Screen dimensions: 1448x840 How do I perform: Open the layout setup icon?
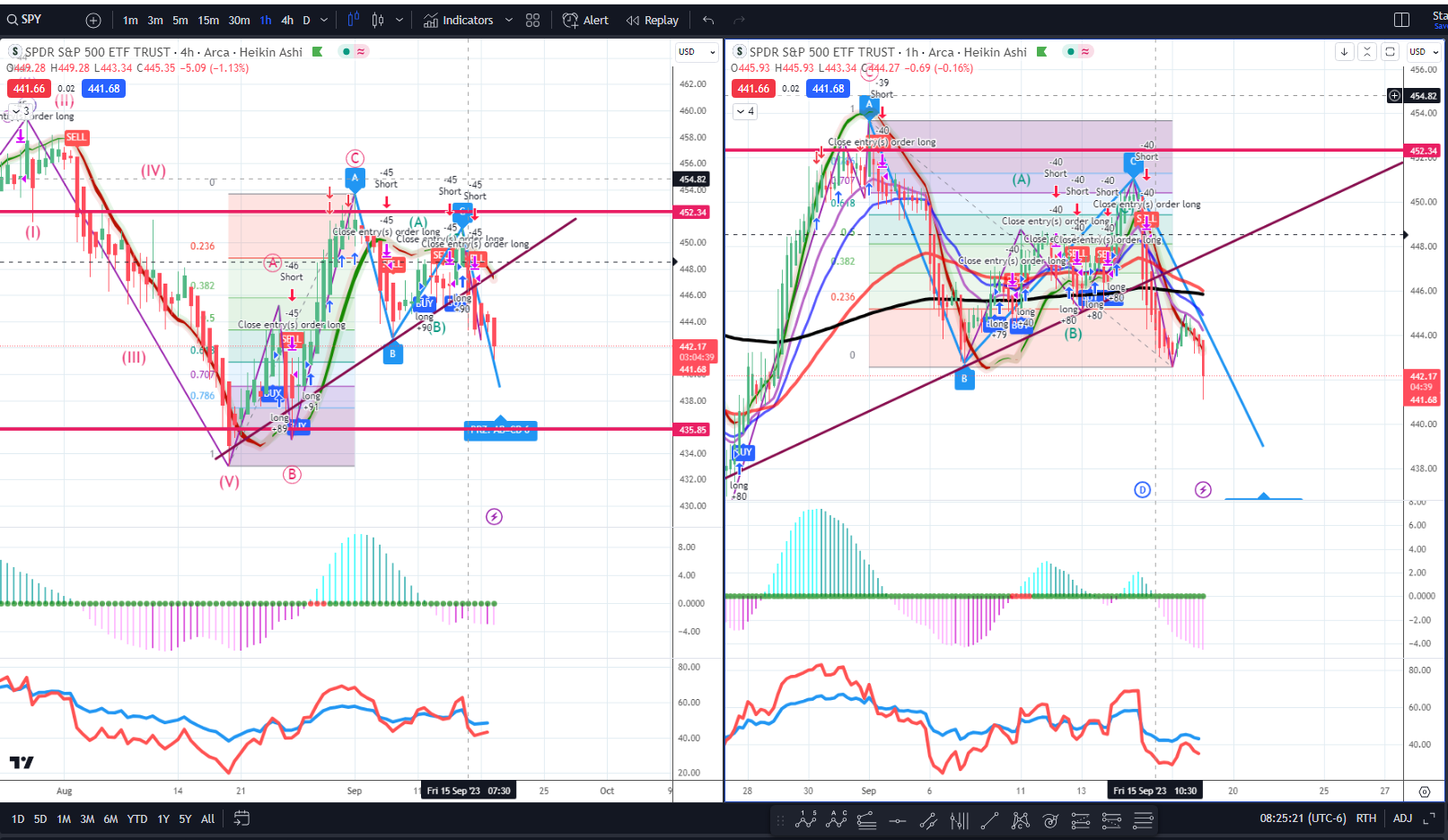(1401, 20)
